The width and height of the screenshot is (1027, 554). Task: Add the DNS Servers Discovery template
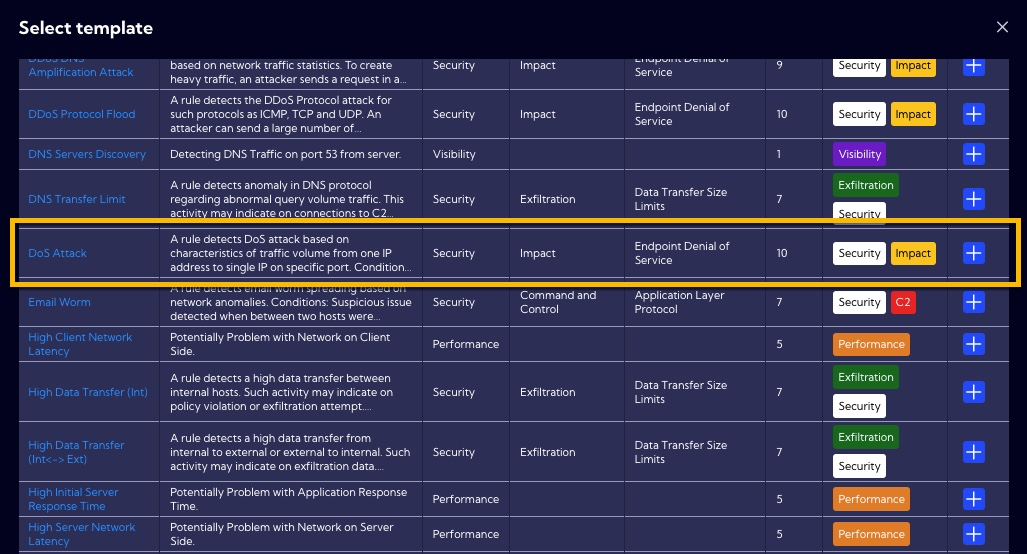pos(973,155)
